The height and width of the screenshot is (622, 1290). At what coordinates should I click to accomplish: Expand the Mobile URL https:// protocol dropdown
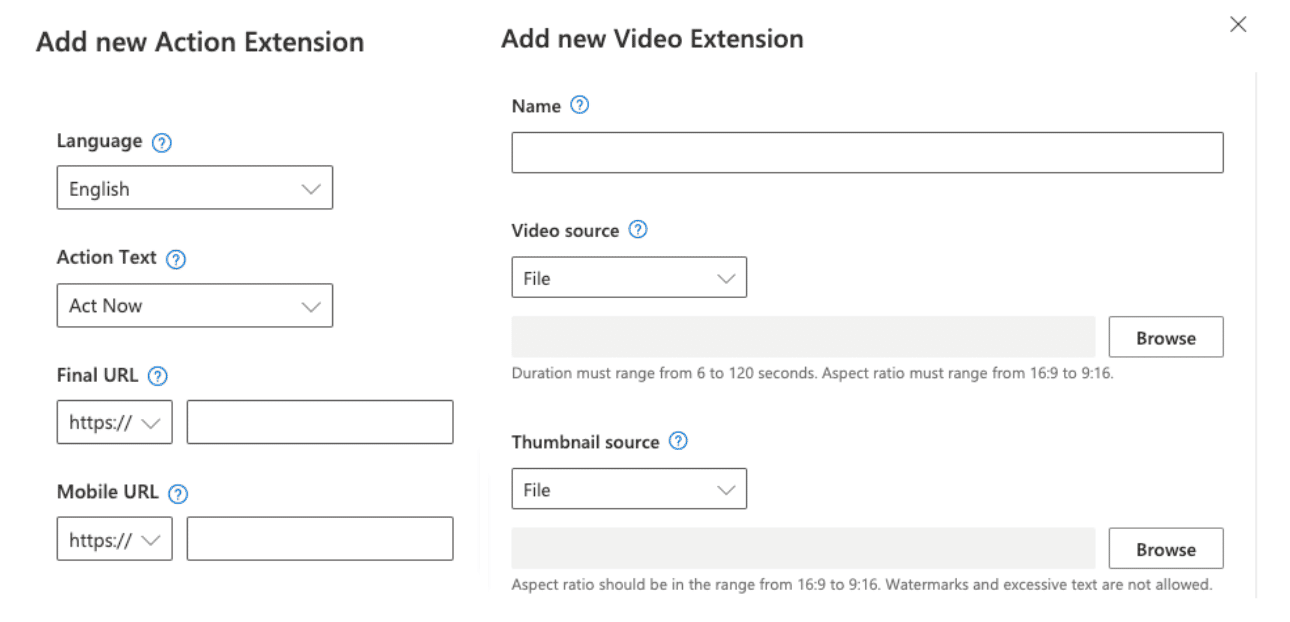(114, 539)
